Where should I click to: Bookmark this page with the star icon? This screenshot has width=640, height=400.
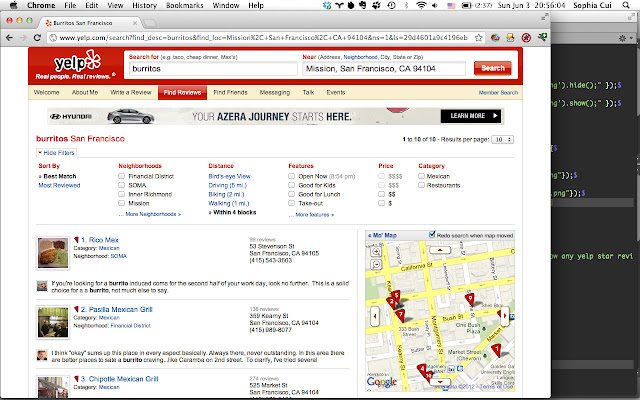pos(478,38)
